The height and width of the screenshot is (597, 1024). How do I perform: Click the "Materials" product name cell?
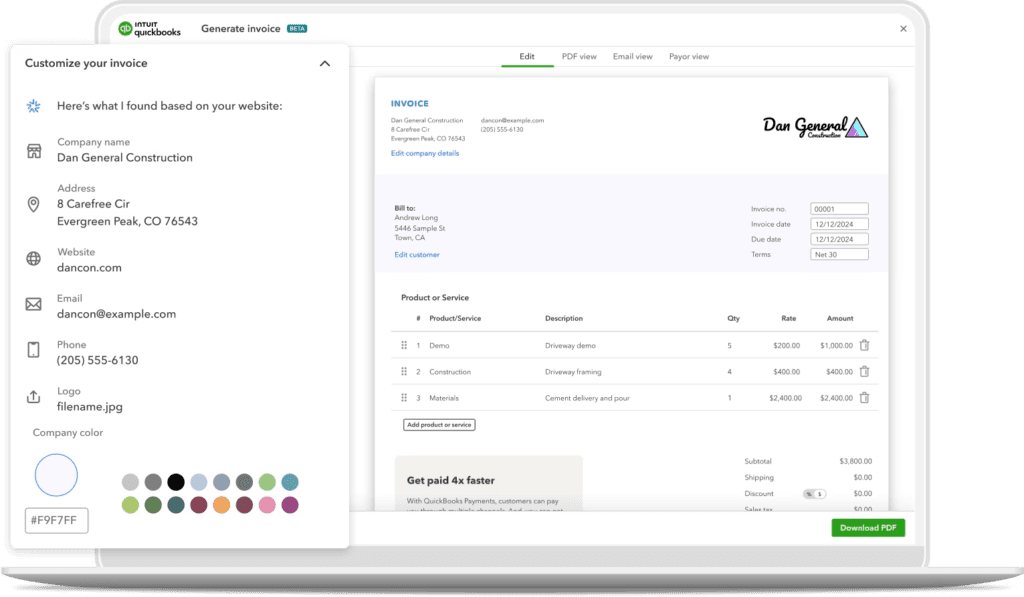444,398
